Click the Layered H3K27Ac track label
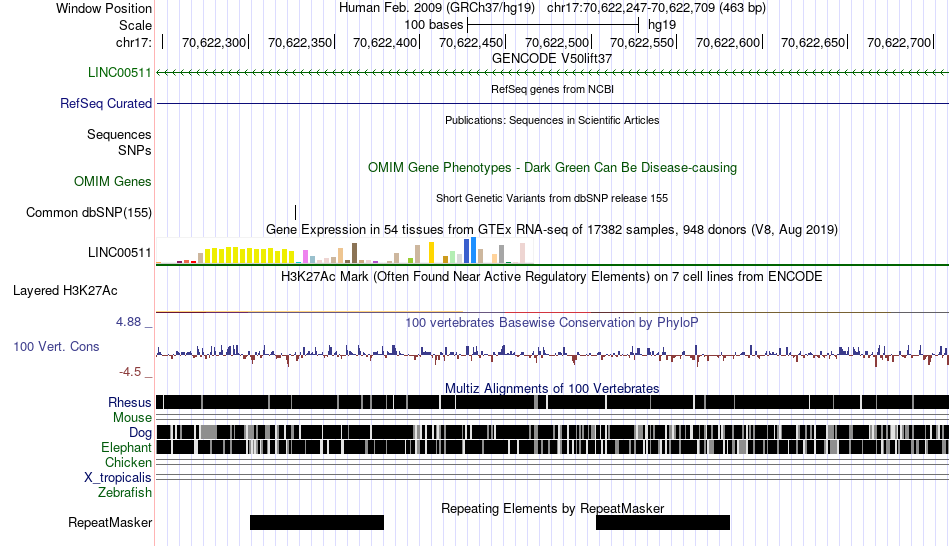This screenshot has width=950, height=546. (x=65, y=291)
